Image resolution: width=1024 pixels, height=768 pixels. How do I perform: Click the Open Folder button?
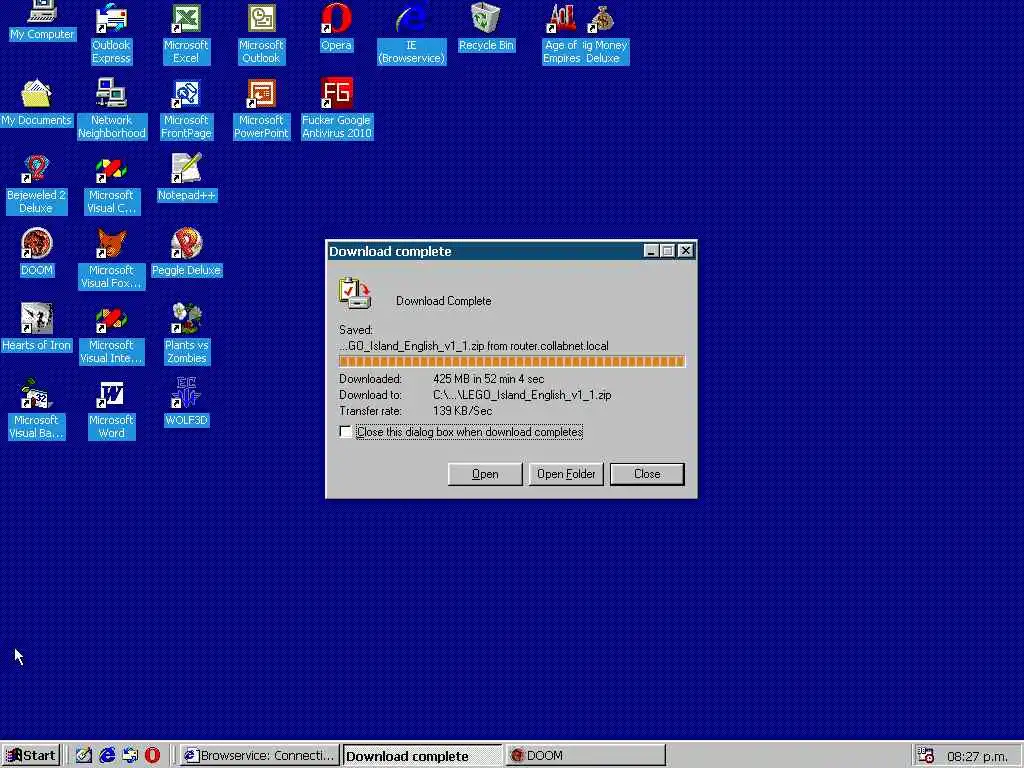coord(566,474)
